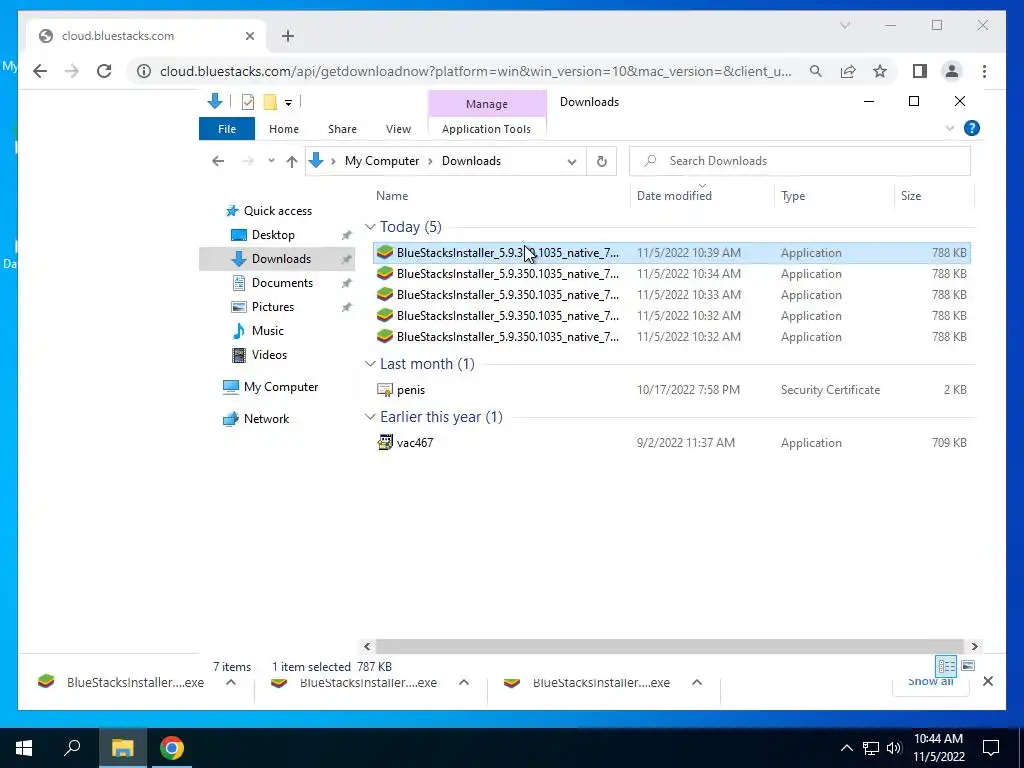Open the Manage contextual tab

[x=487, y=104]
